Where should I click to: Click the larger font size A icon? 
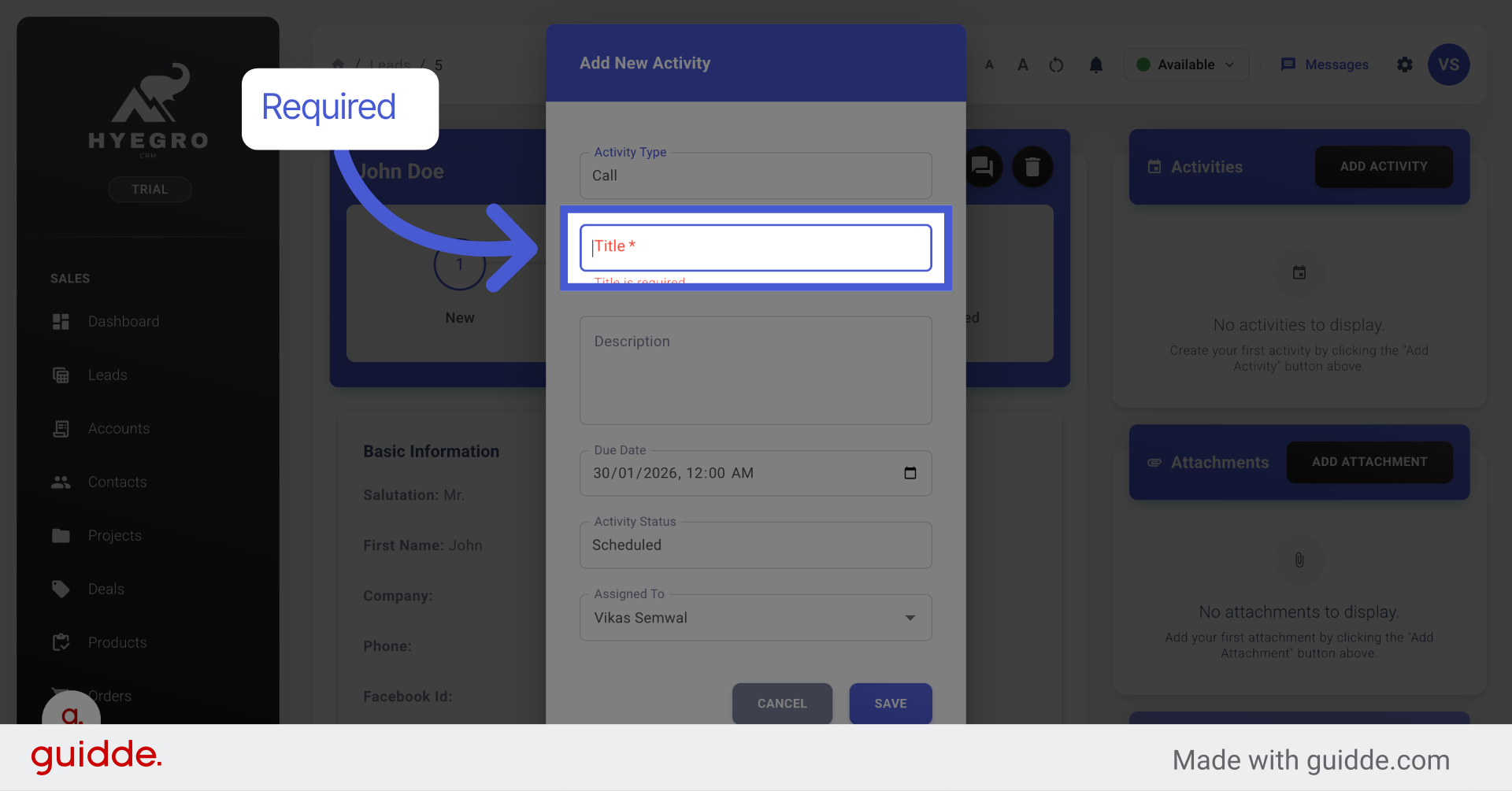click(x=1022, y=65)
